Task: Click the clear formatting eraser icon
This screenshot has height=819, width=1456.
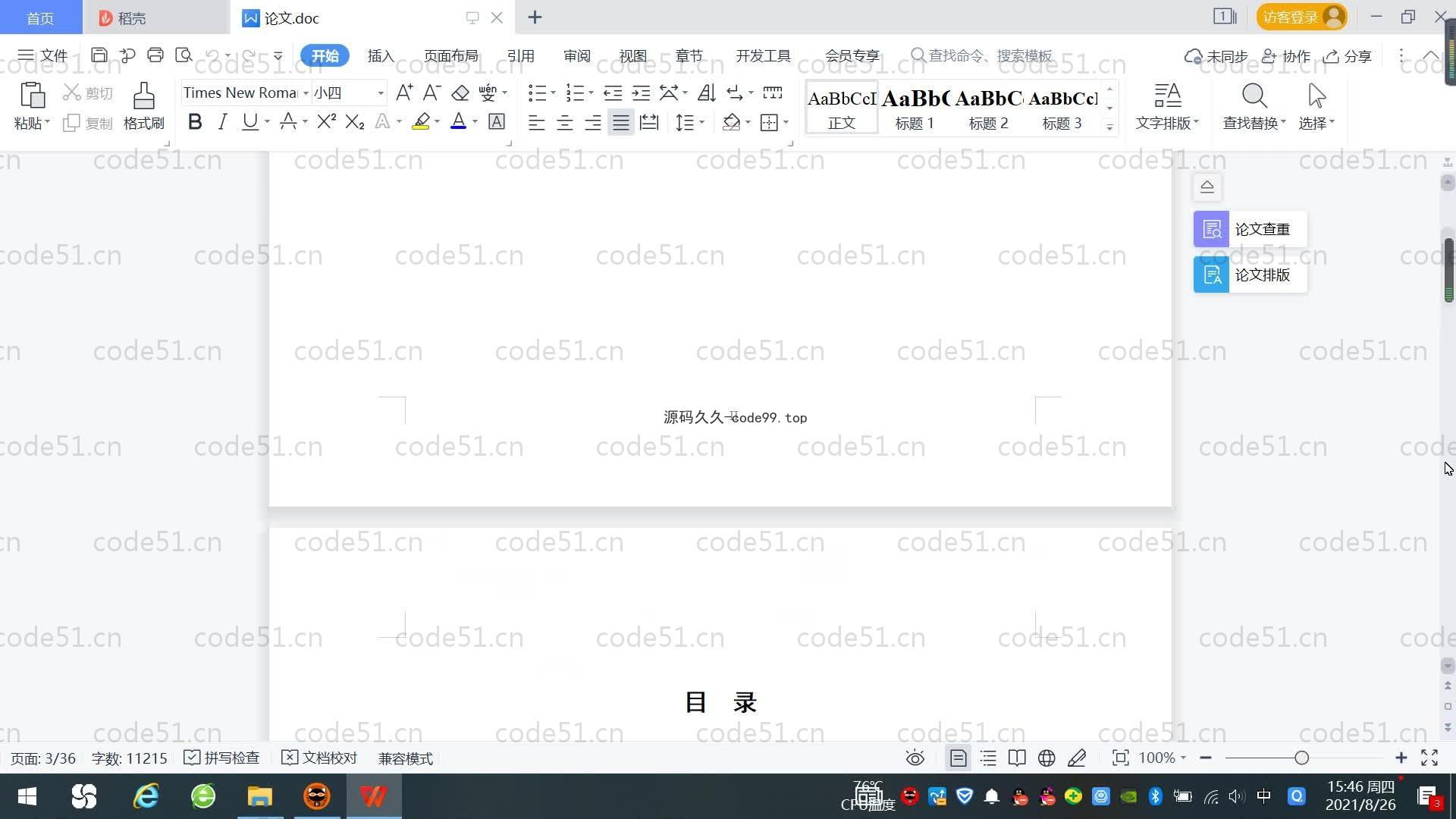Action: coord(460,93)
